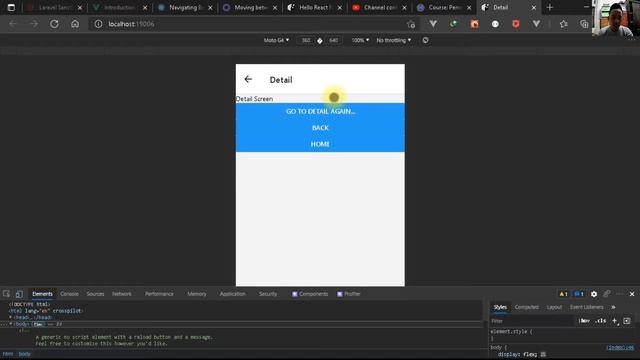
Task: Expand more style pane tabs chevron
Action: [x=613, y=307]
